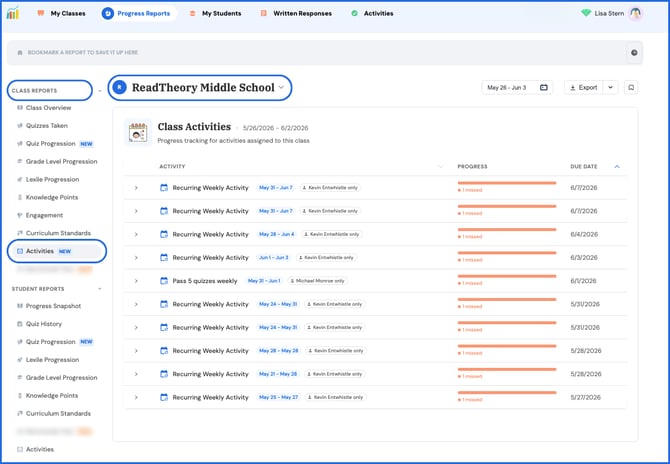Expand the row due 6/3/2026

(x=136, y=258)
